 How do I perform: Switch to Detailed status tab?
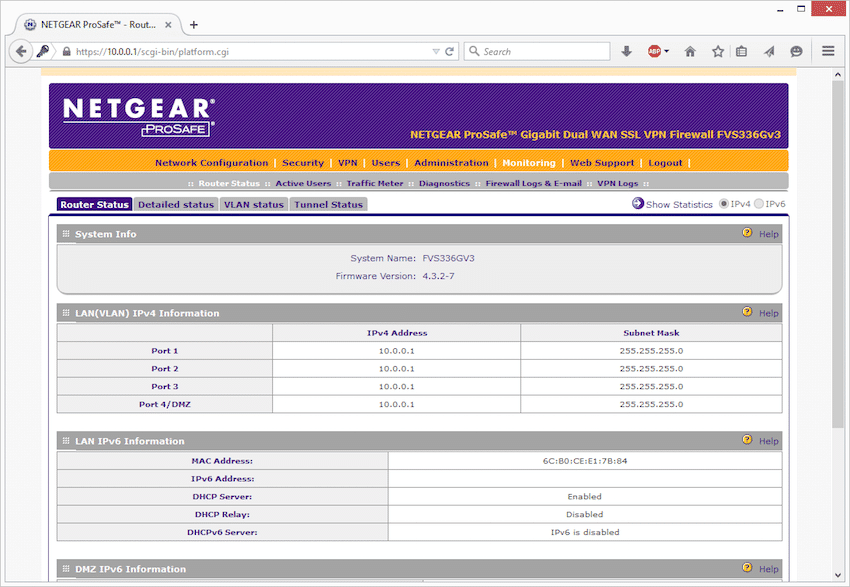[176, 204]
